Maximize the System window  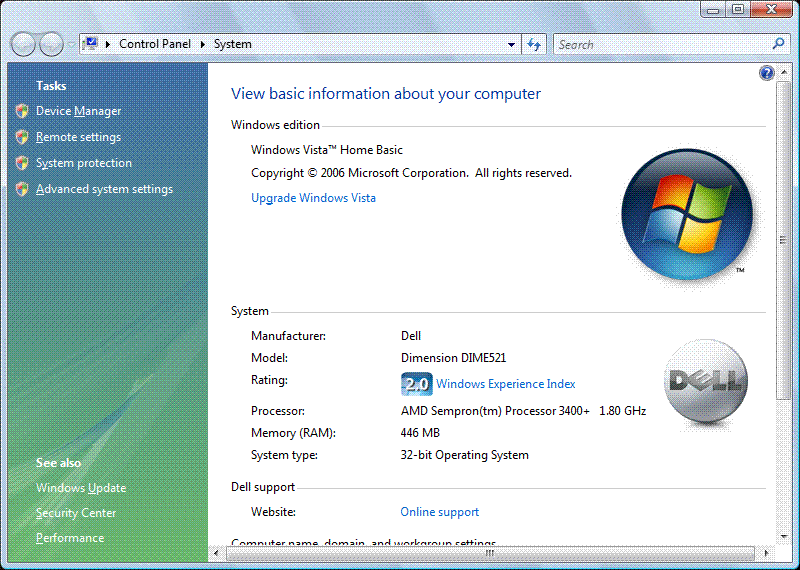(738, 9)
